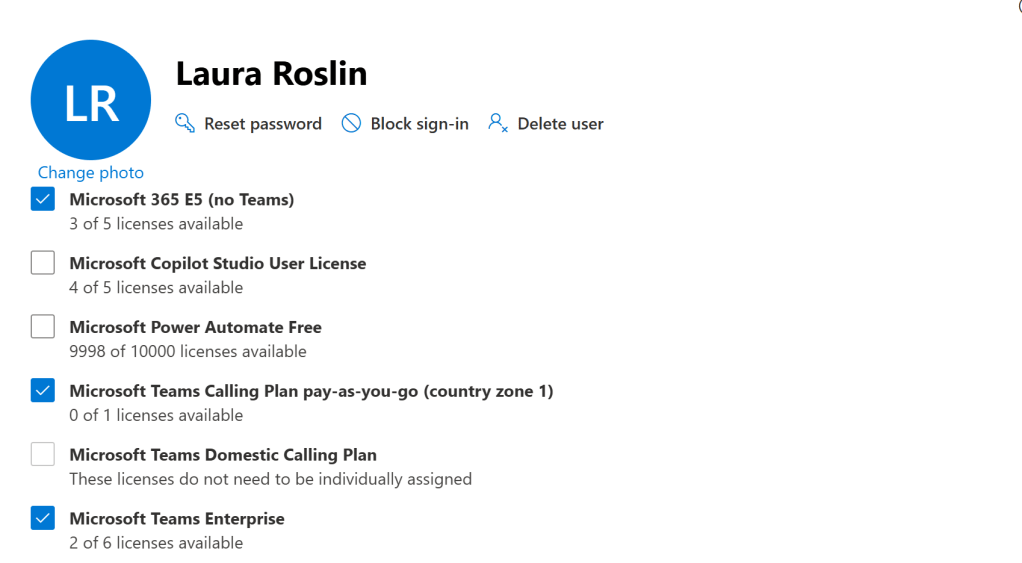The width and height of the screenshot is (1022, 563).
Task: Click the Microsoft Teams Enterprise license label
Action: pos(177,519)
